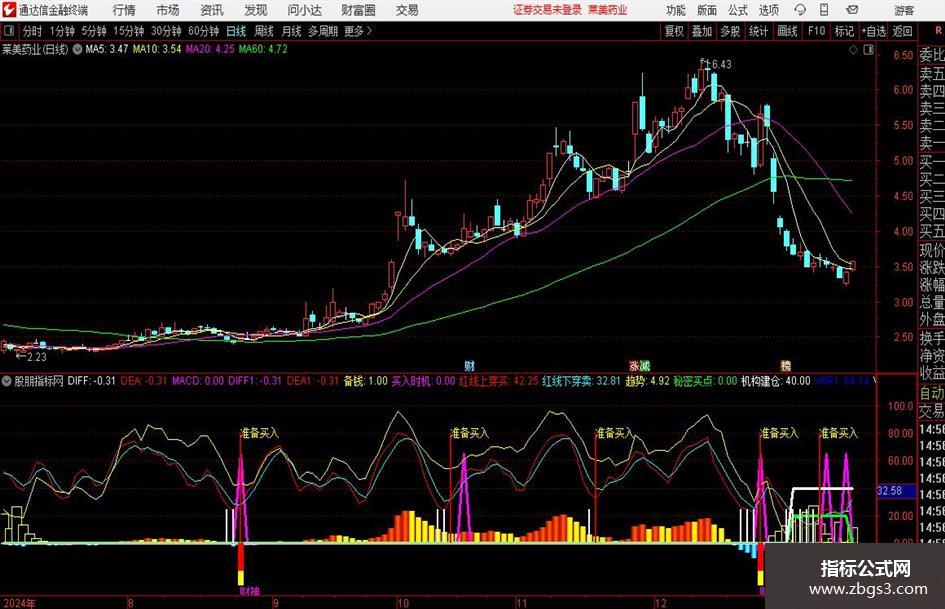Click the diamond icon above price scale

coord(853,50)
